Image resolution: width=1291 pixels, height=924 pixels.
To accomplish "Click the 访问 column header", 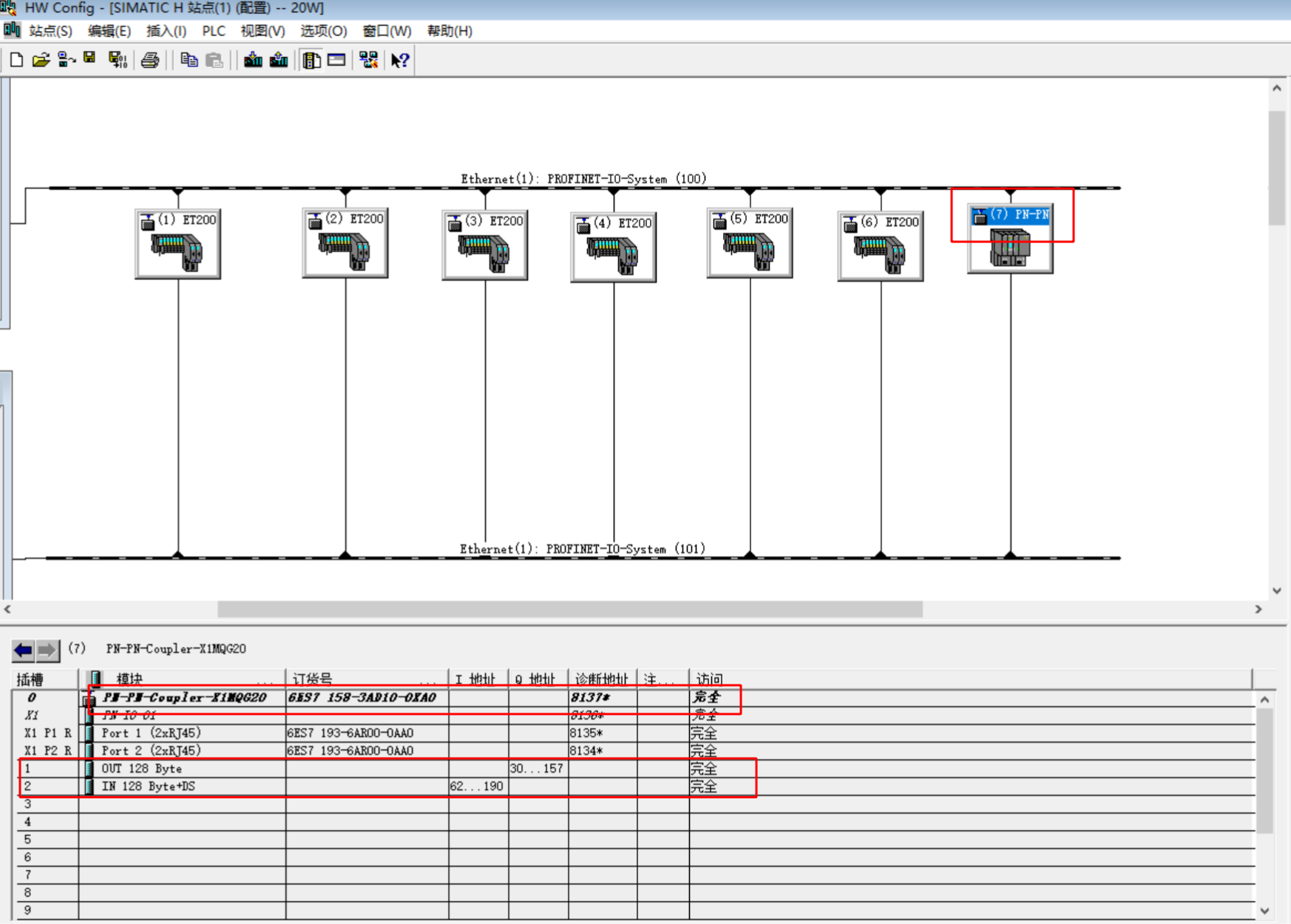I will pos(970,679).
